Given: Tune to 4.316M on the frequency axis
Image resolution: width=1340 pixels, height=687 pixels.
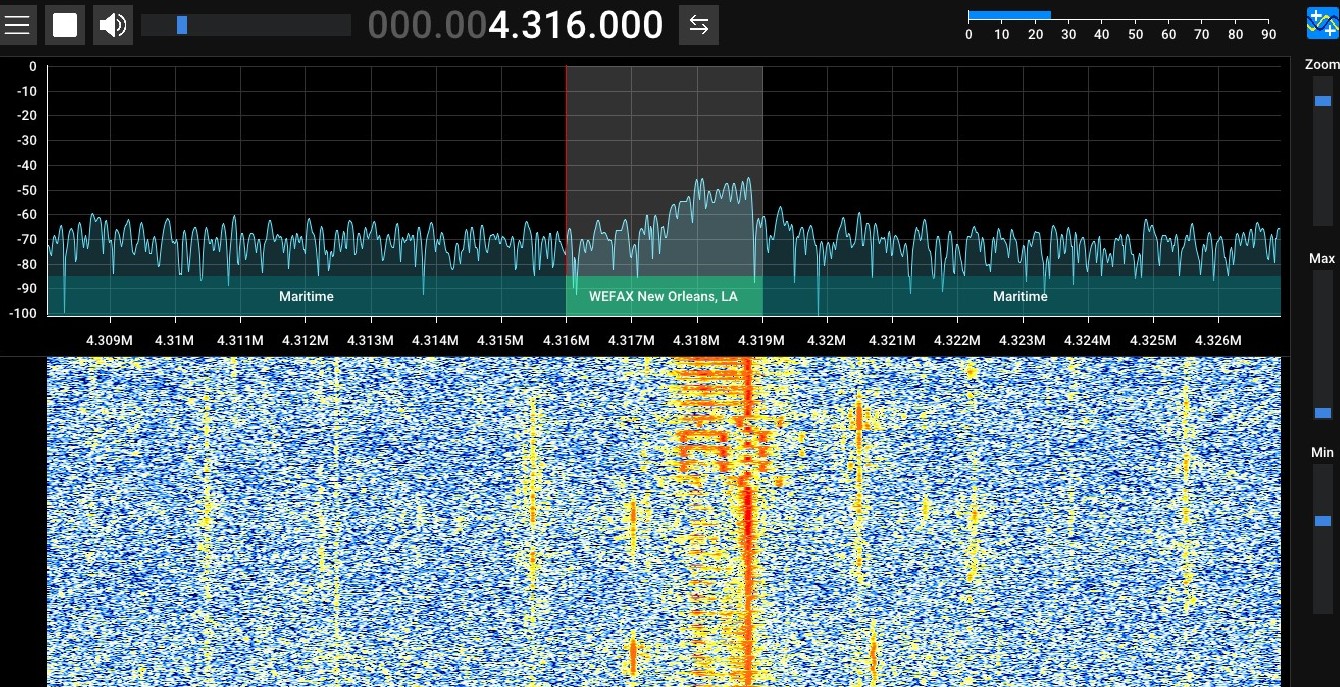Looking at the screenshot, I should 566,340.
